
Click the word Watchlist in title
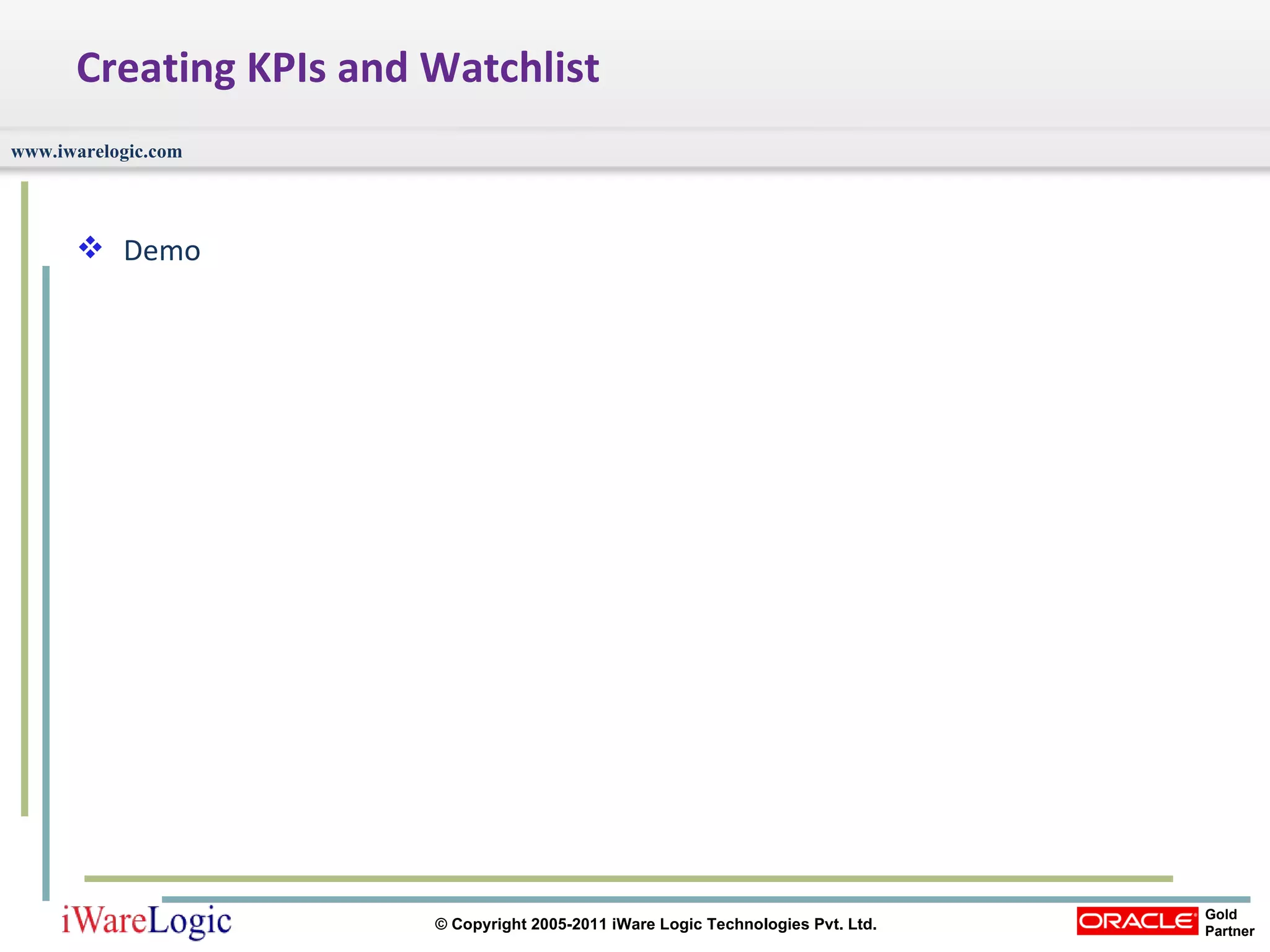tap(509, 68)
